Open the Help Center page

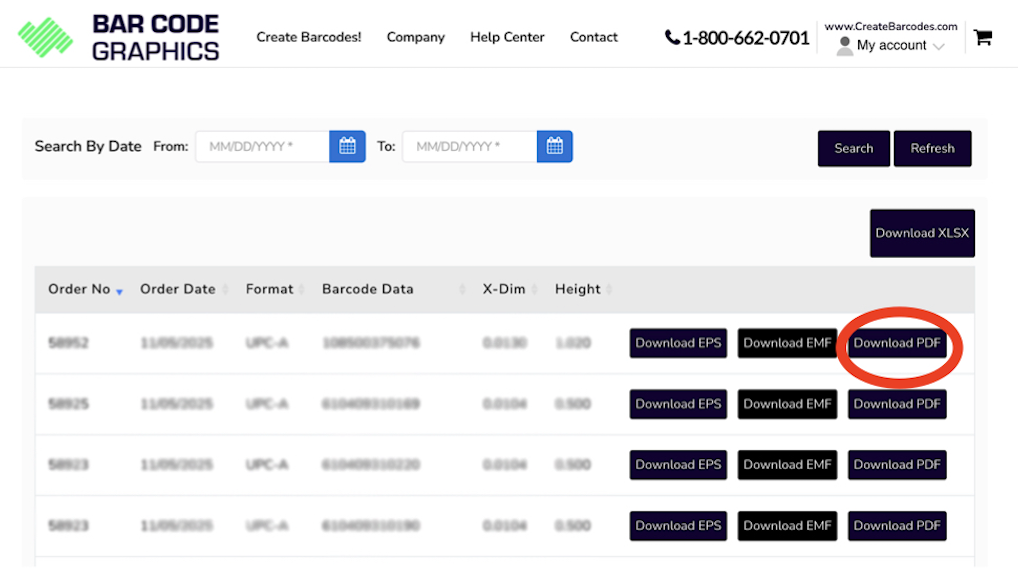(507, 37)
